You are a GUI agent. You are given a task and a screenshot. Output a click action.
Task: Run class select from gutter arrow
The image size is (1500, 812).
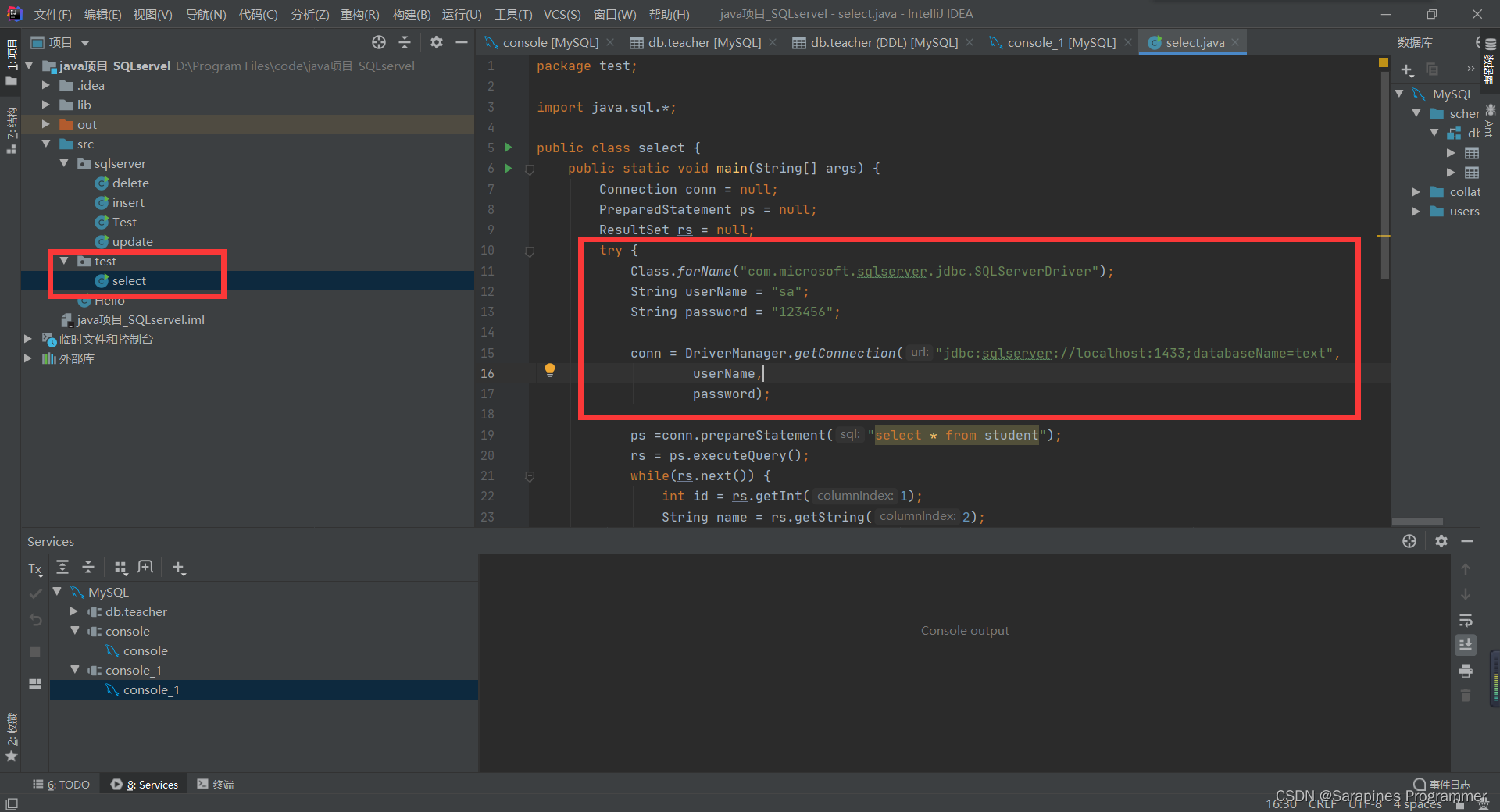[x=509, y=148]
